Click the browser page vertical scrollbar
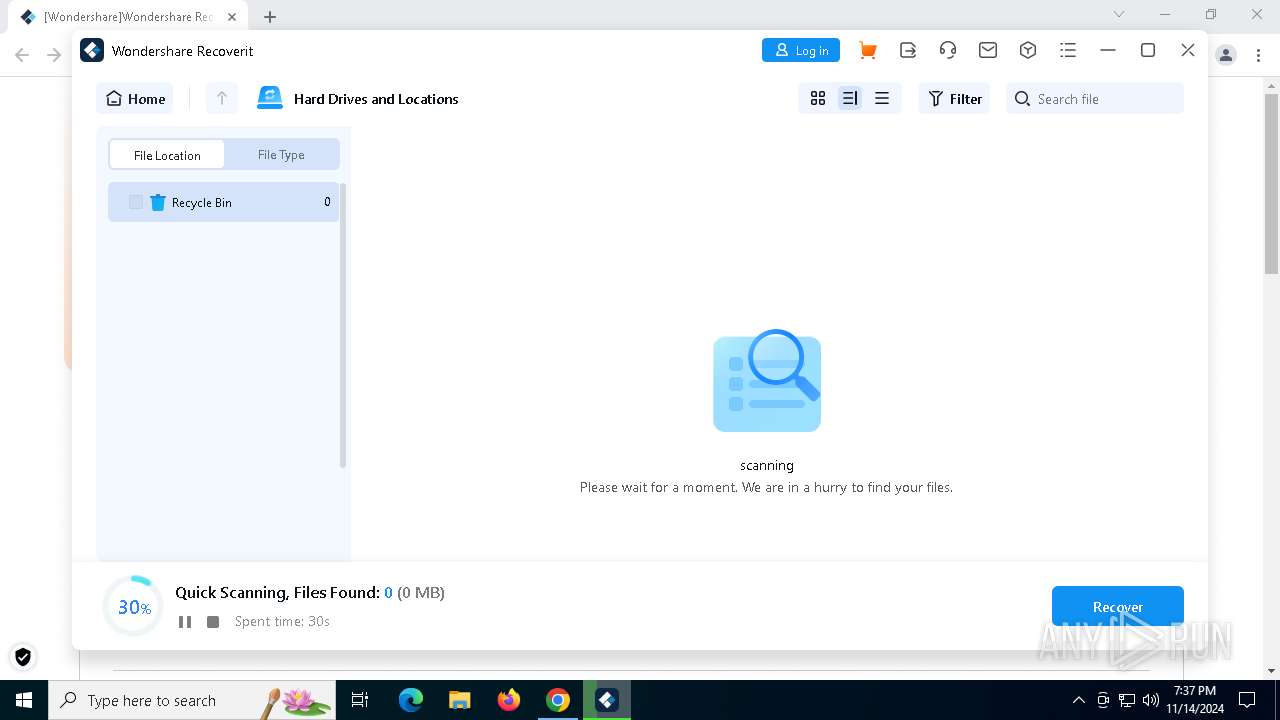The height and width of the screenshot is (720, 1280). pos(1271,185)
